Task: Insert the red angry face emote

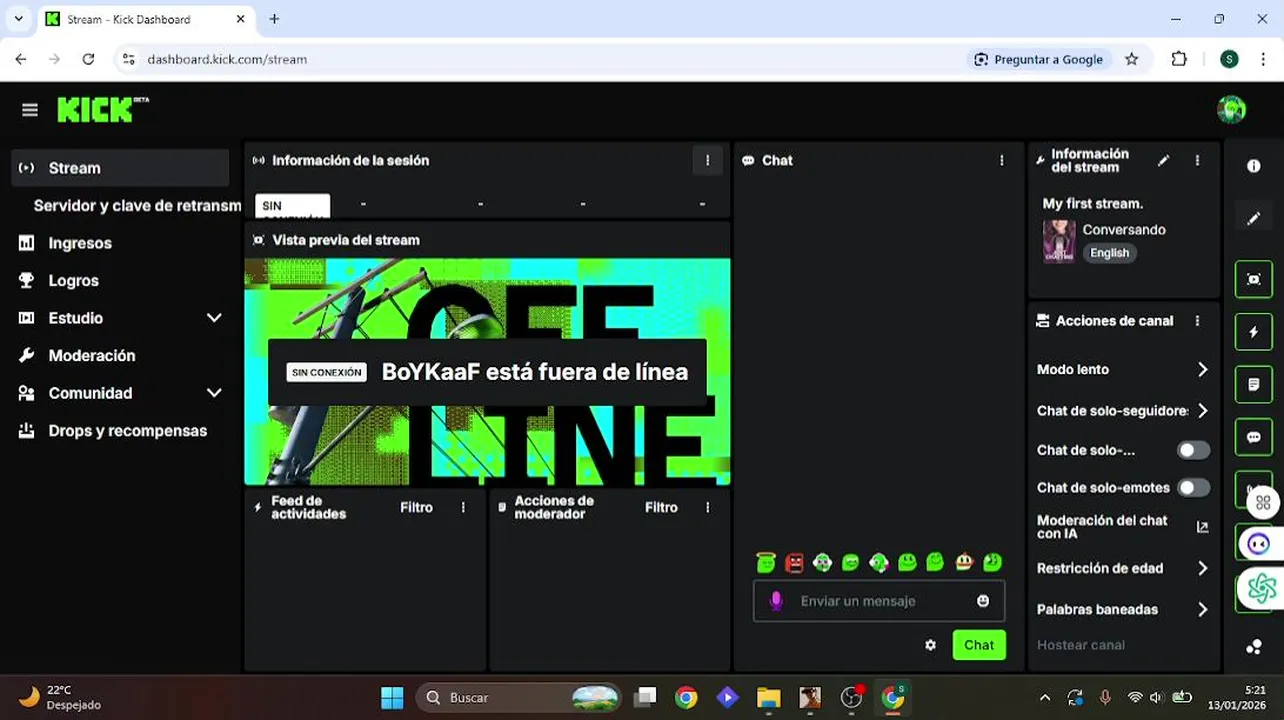Action: point(794,563)
